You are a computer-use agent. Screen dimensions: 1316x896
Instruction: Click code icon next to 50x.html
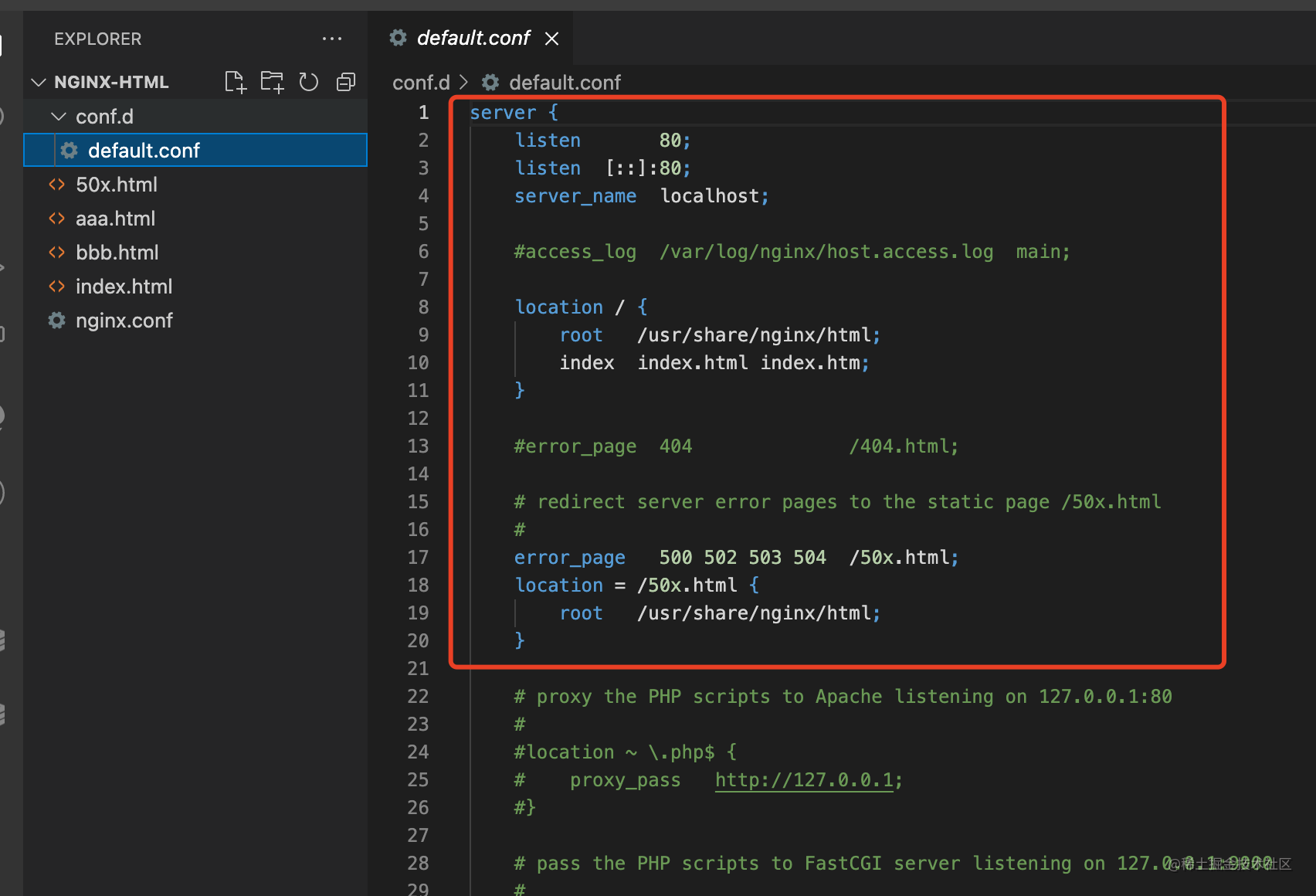57,185
